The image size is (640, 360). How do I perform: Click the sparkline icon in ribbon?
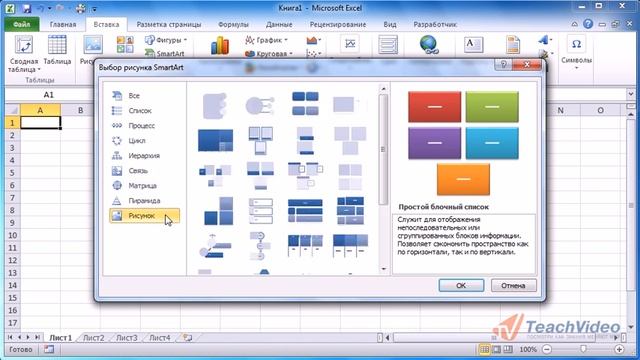pyautogui.click(x=350, y=44)
